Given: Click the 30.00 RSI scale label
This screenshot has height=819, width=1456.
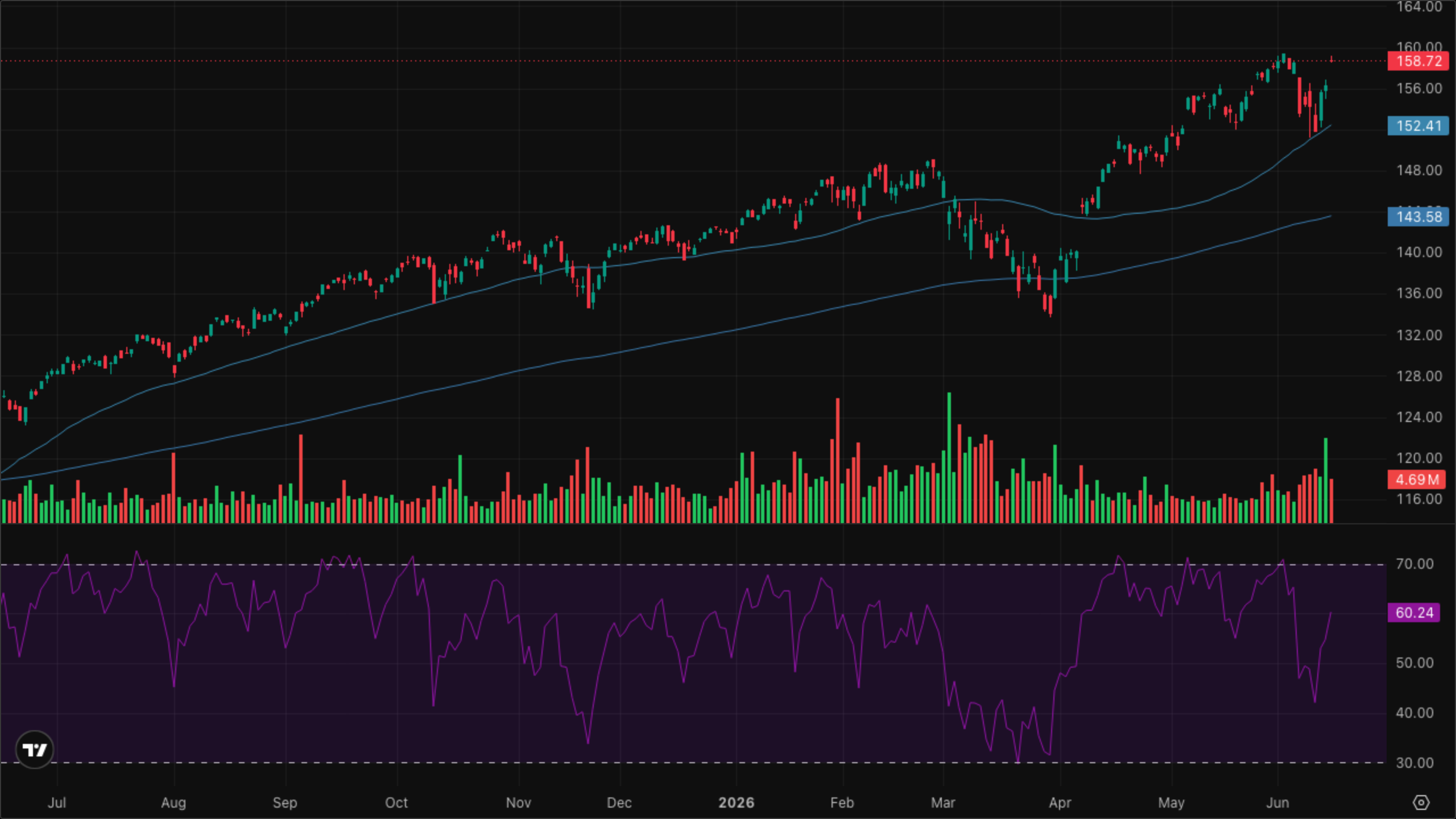Looking at the screenshot, I should tap(1414, 763).
